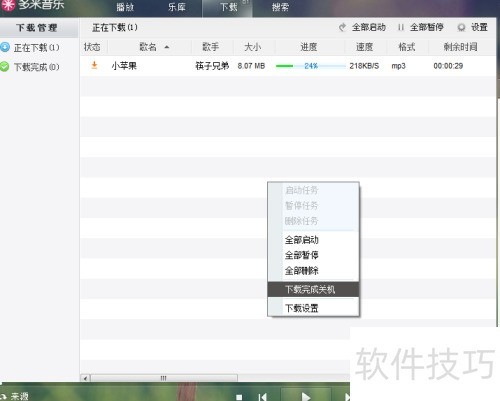This screenshot has width=500, height=401.
Task: Sort the list by the 歌名 column arrow
Action: [x=167, y=47]
